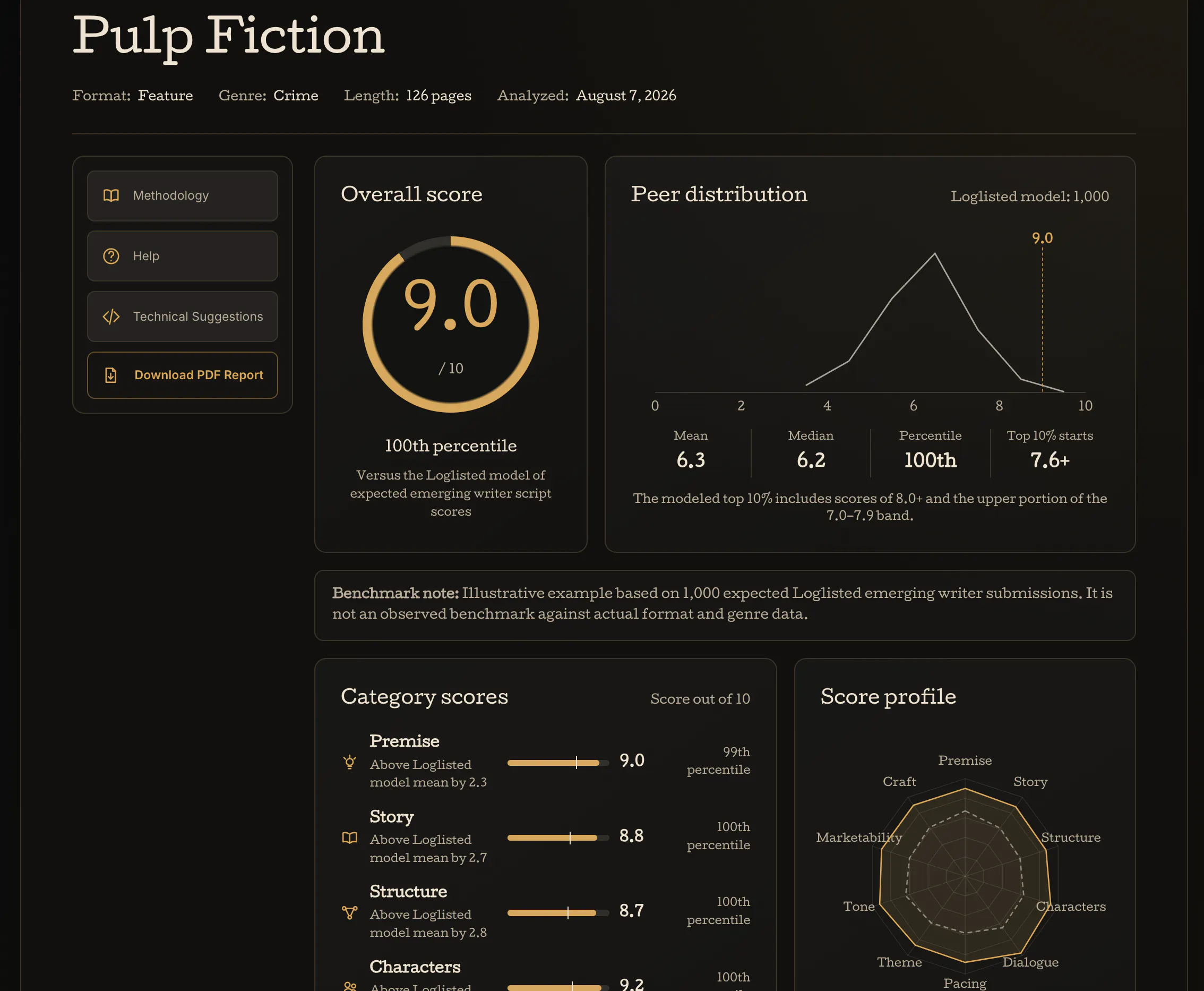
Task: Click the Premise lightbulb icon
Action: (x=350, y=762)
